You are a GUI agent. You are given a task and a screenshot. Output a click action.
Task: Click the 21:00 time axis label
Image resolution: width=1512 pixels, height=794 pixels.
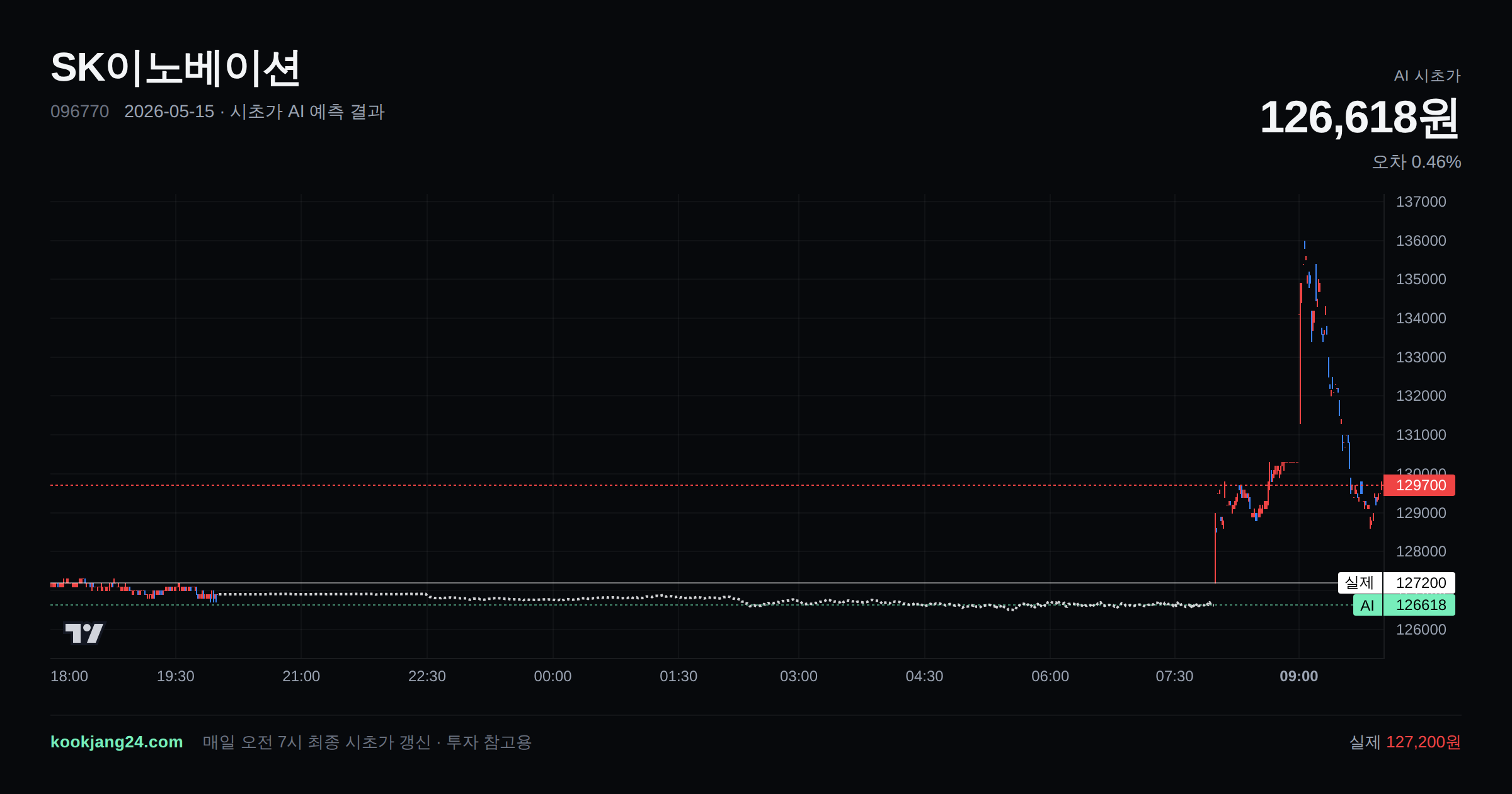click(301, 676)
